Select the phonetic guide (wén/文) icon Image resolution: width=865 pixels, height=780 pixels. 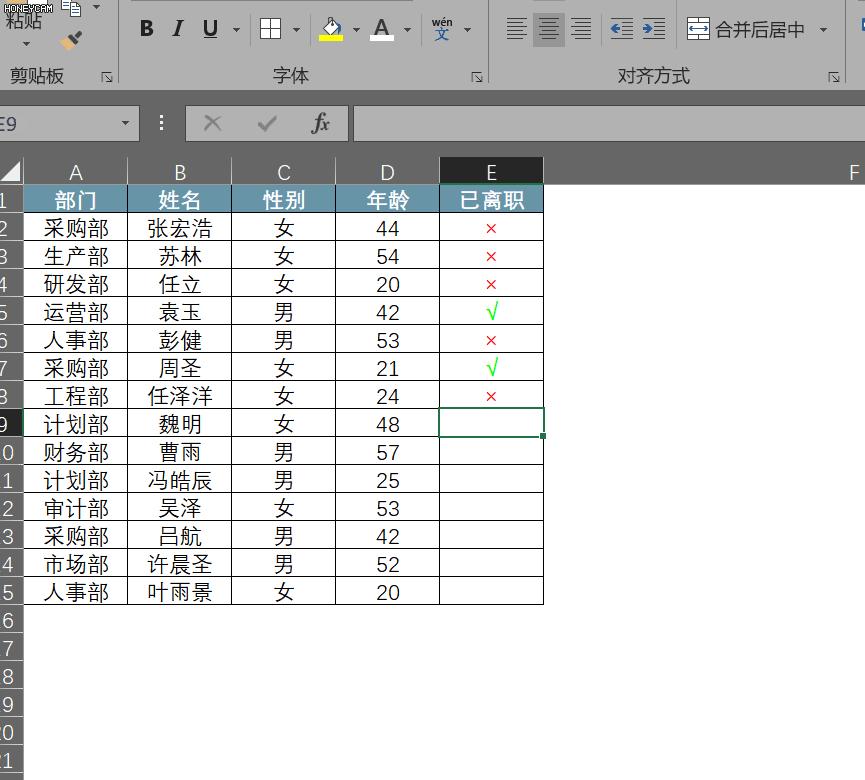[x=444, y=27]
